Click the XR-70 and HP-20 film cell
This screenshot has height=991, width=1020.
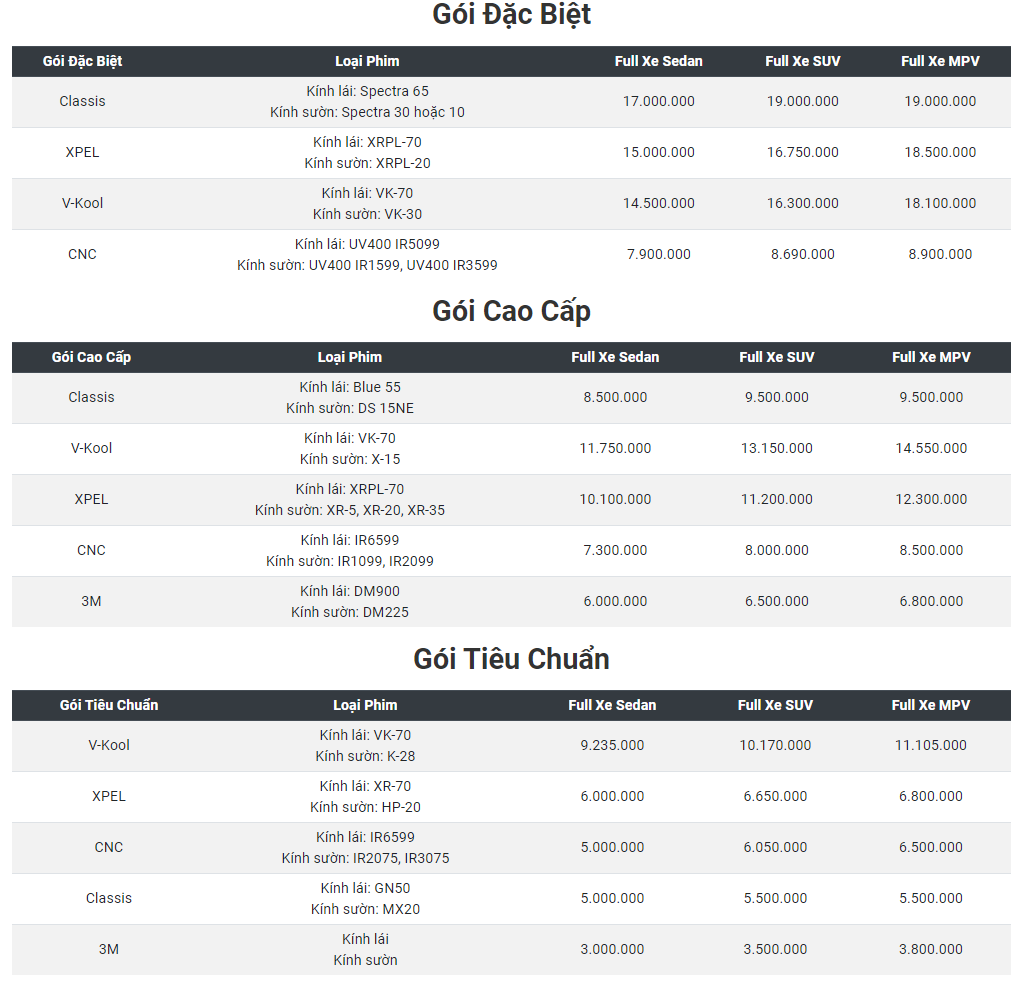[365, 796]
